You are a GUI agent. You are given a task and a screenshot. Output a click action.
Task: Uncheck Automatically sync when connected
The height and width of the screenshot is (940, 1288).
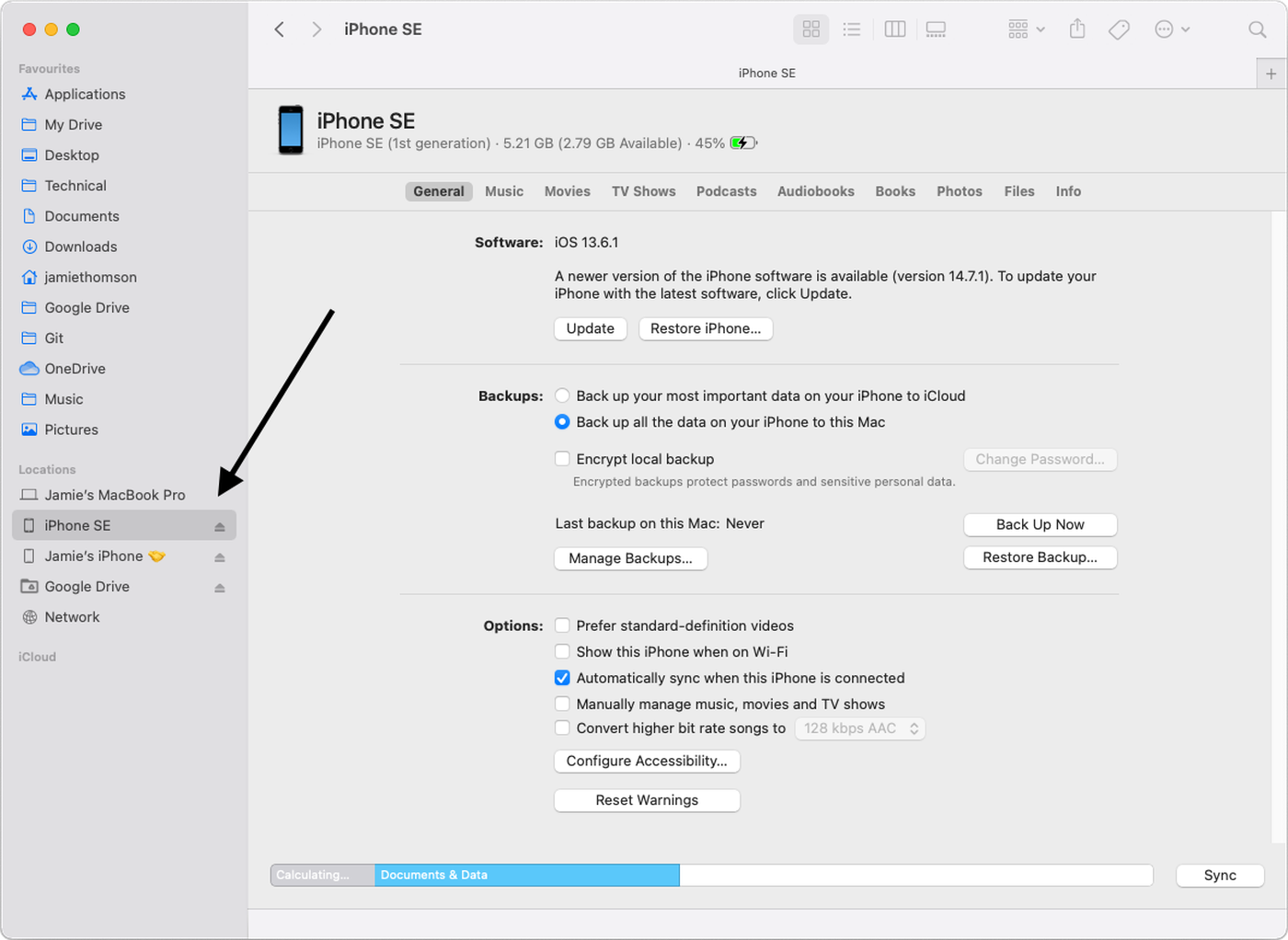pyautogui.click(x=562, y=678)
